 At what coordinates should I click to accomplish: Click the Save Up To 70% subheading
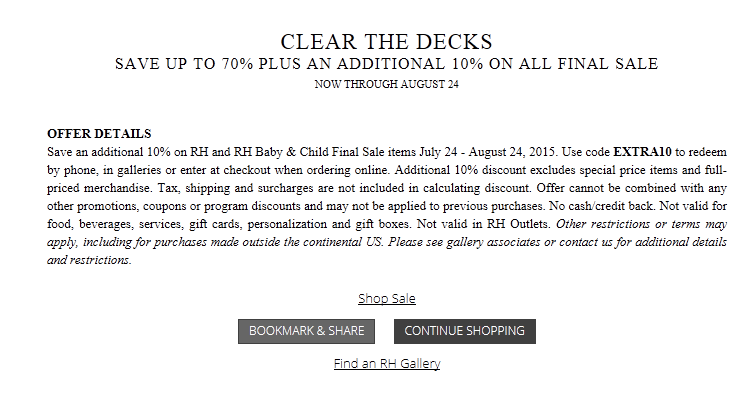coord(387,64)
